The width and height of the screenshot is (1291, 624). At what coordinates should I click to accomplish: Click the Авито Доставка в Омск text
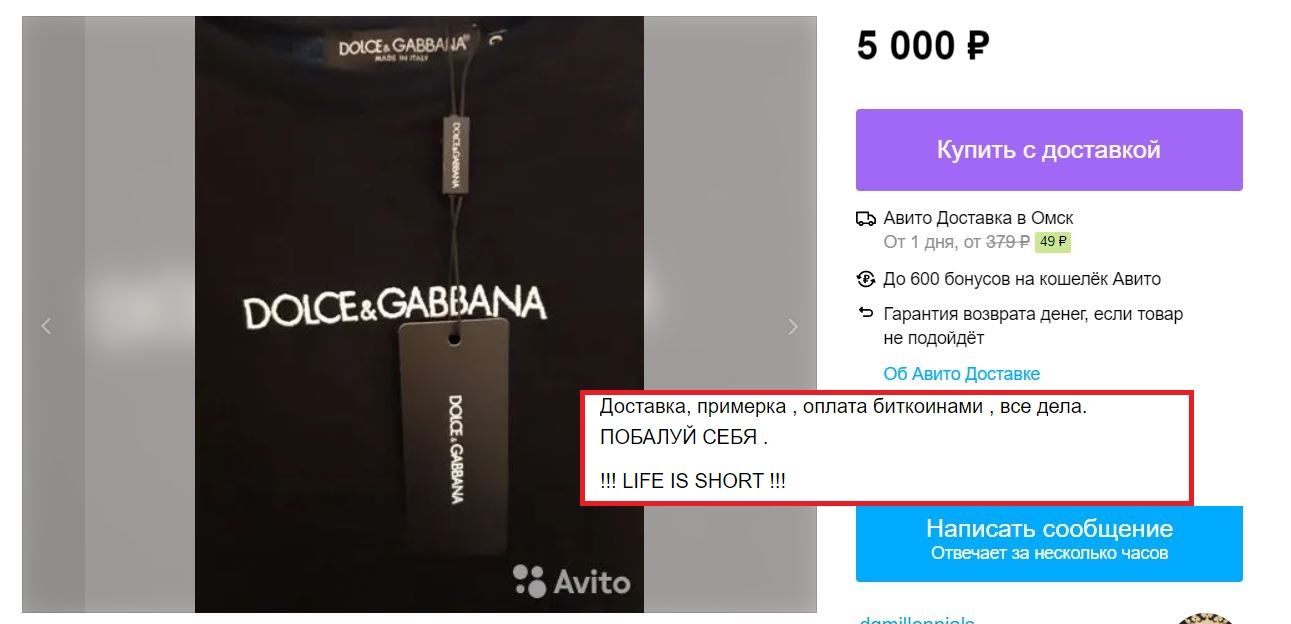[978, 218]
